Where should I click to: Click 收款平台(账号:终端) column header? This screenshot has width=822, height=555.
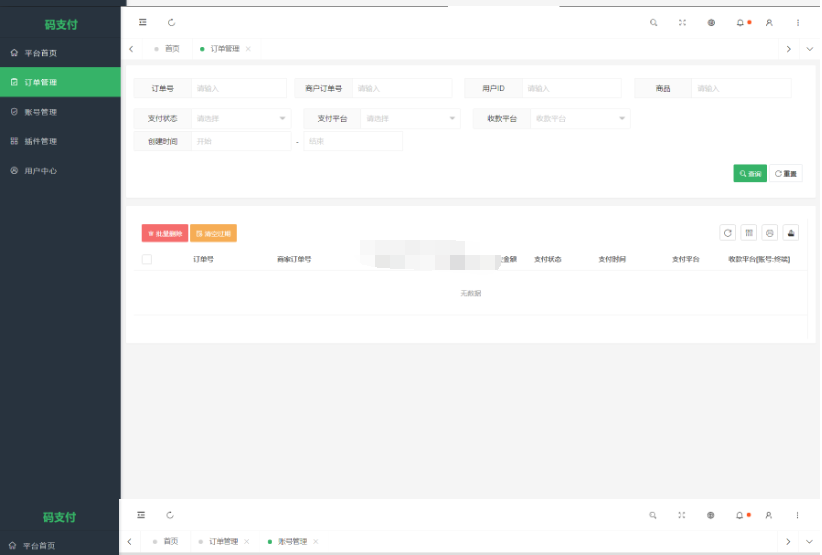(759, 259)
